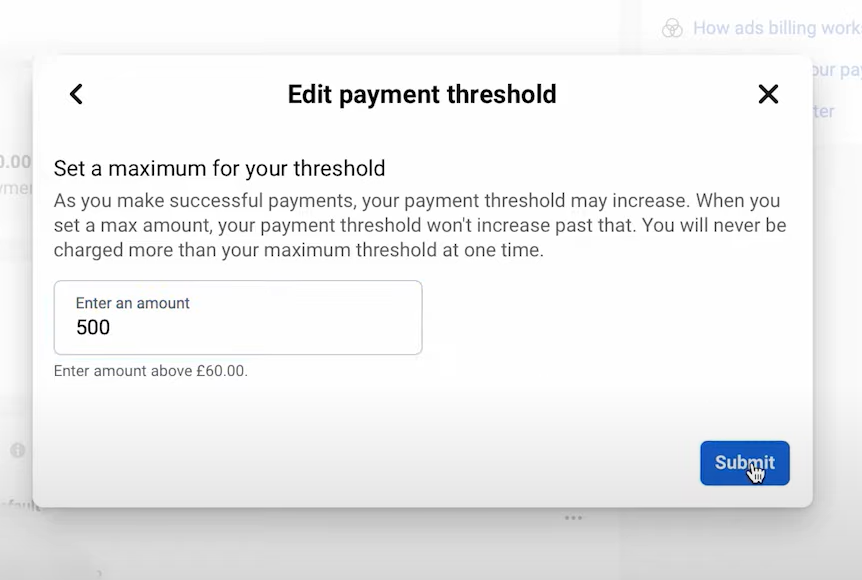
Task: Click the Set a maximum for your threshold heading
Action: (219, 168)
